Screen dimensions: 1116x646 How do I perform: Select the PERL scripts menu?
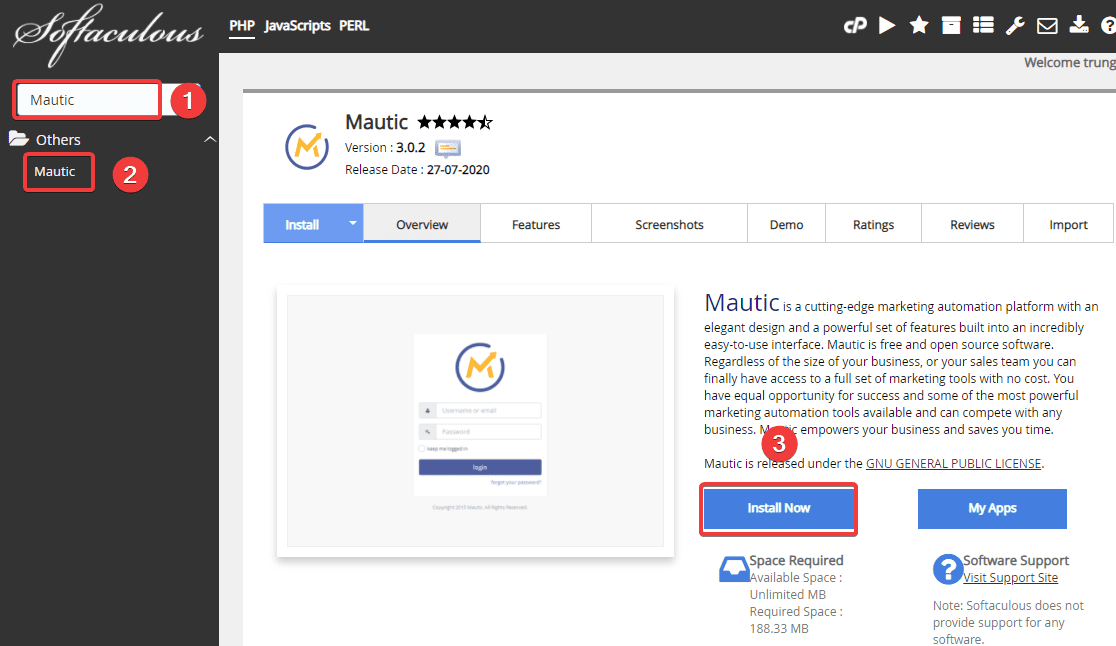pos(354,26)
